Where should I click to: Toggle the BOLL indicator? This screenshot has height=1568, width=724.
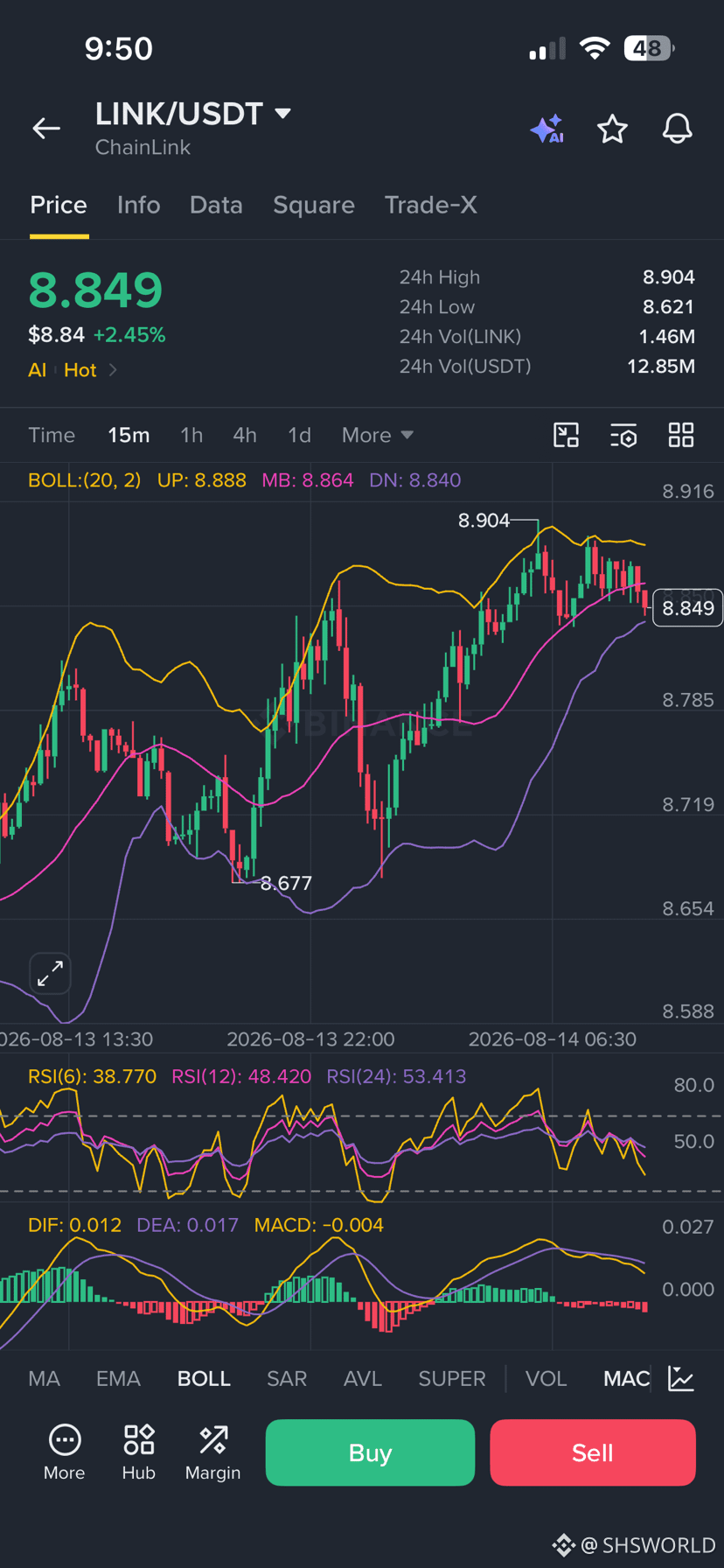pos(204,1378)
